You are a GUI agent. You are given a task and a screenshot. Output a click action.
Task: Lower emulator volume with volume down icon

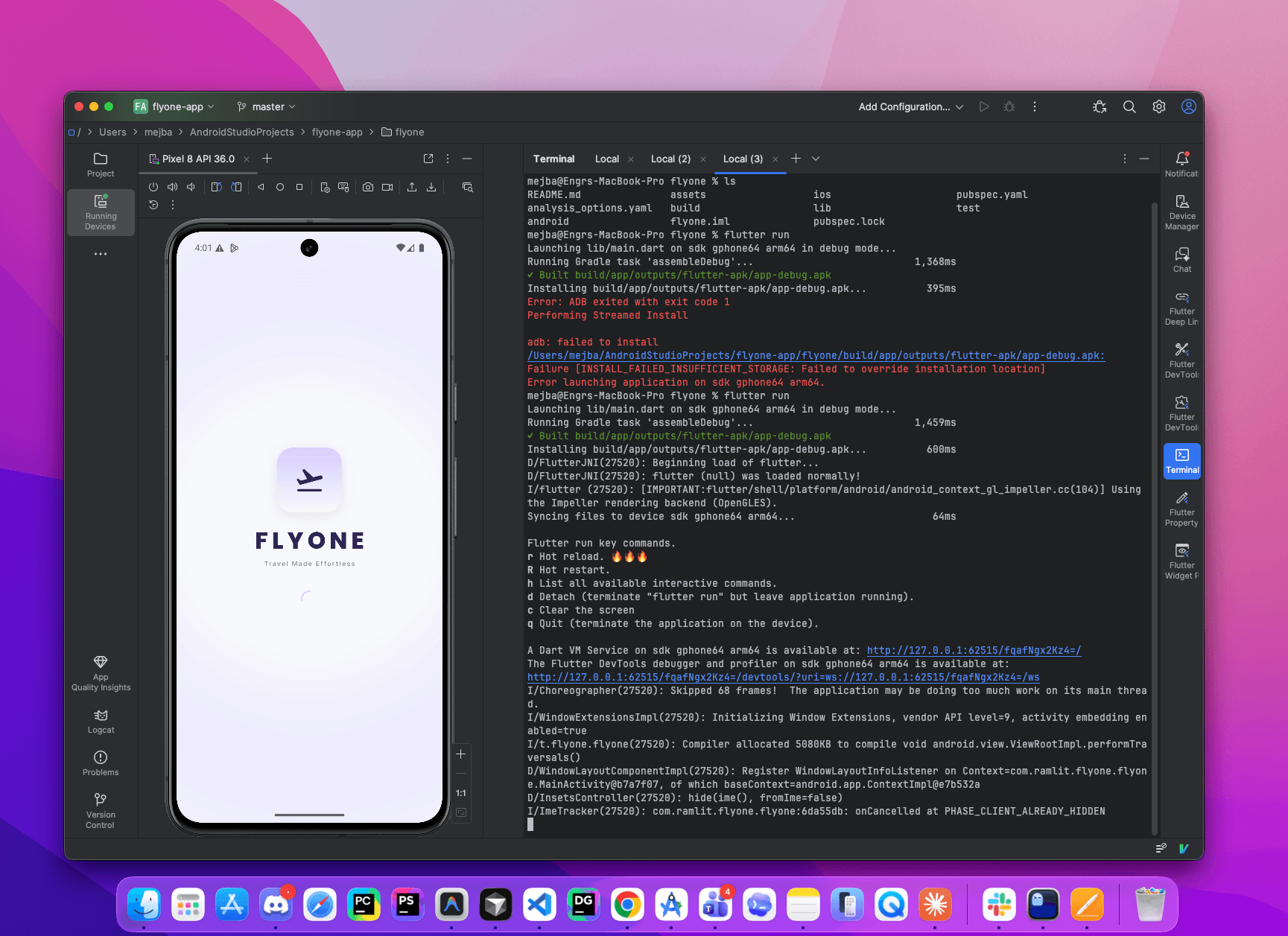[x=191, y=187]
